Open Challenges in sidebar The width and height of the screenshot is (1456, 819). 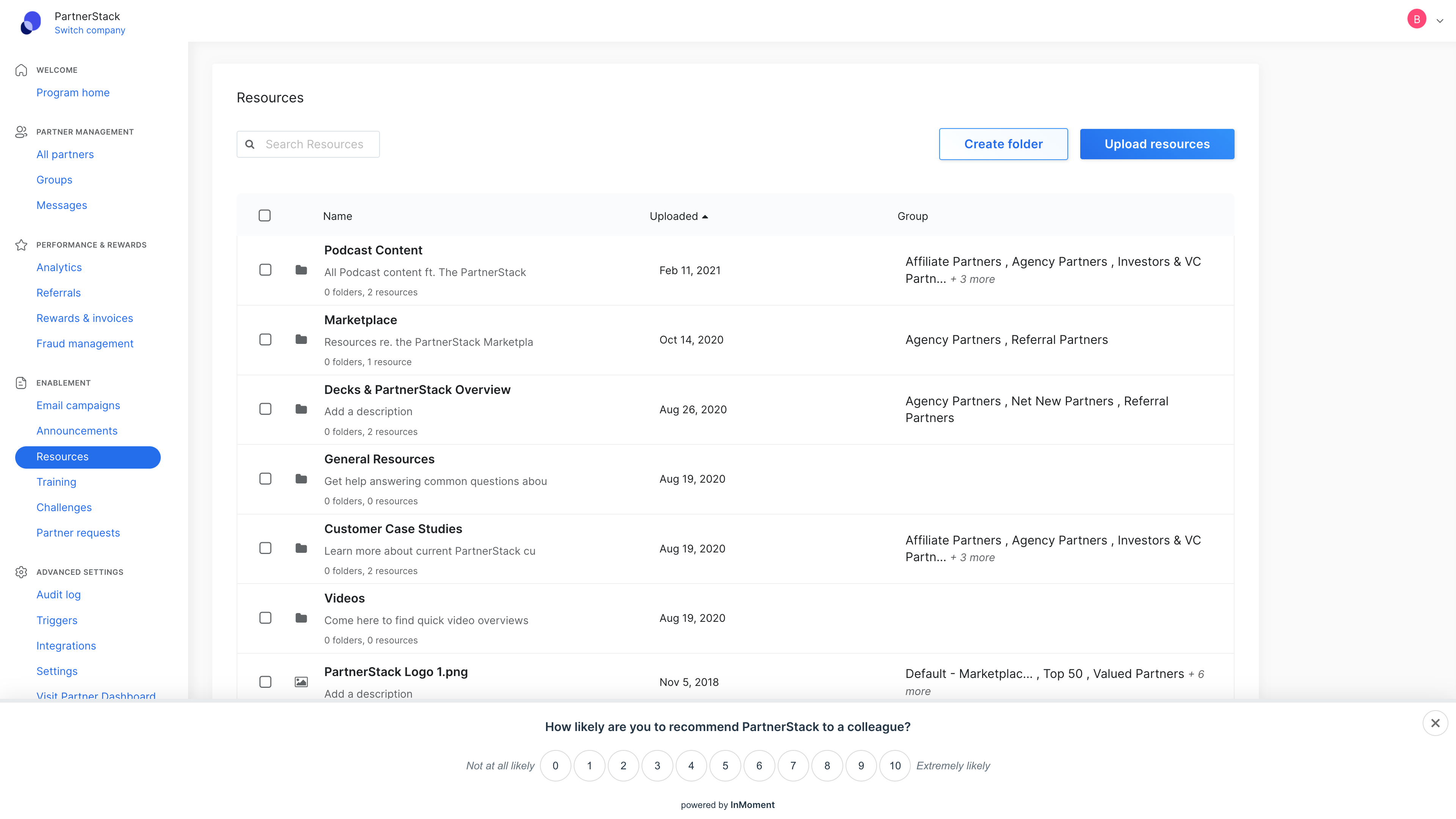(x=64, y=508)
